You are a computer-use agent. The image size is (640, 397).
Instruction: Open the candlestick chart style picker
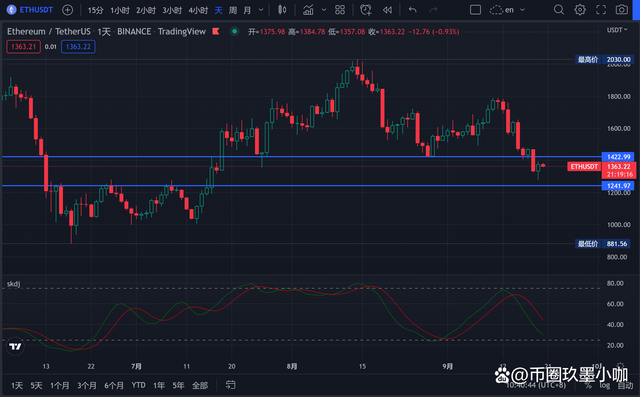click(x=282, y=10)
